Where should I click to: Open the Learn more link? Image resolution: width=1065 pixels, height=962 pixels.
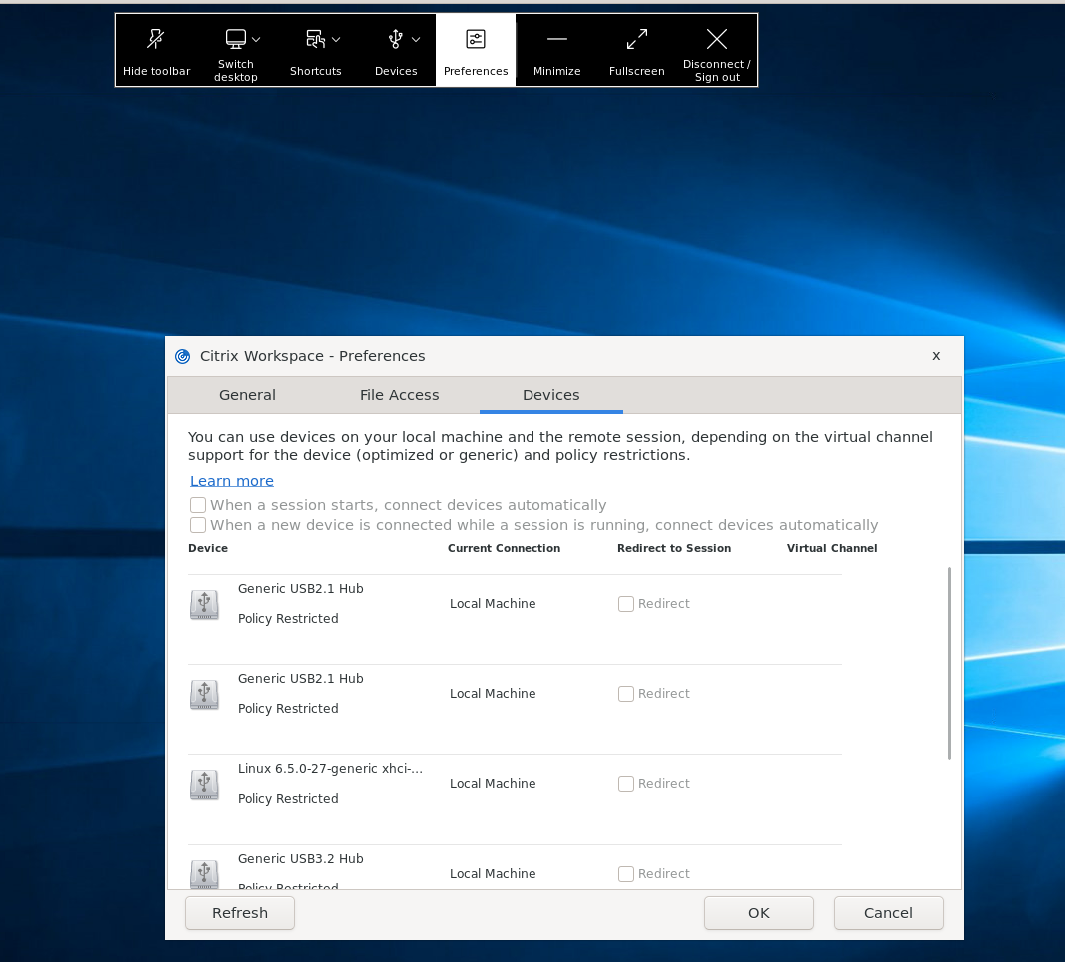[x=232, y=481]
